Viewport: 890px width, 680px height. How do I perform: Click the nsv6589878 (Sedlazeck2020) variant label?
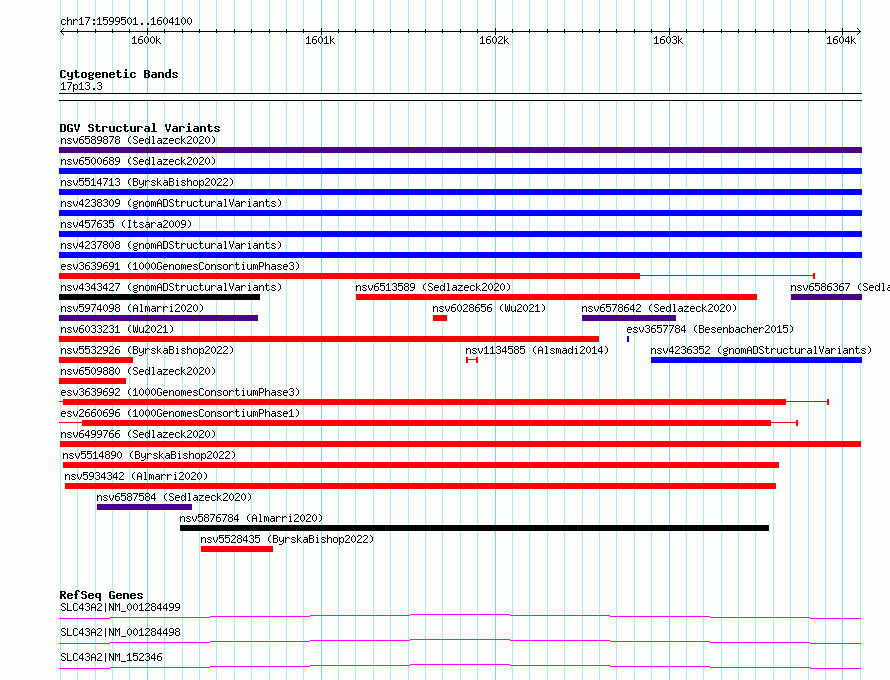click(138, 140)
